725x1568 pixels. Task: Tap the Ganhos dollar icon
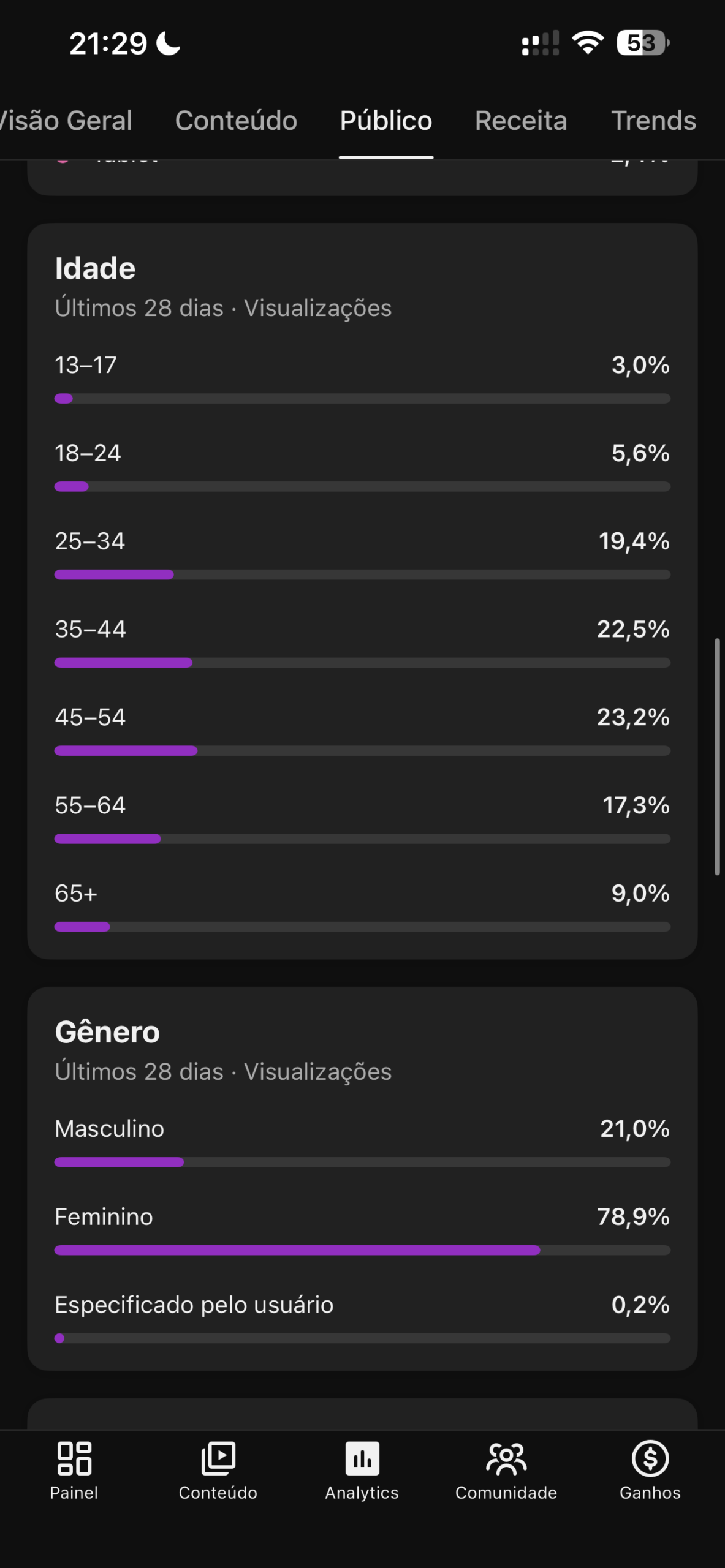pyautogui.click(x=650, y=1458)
